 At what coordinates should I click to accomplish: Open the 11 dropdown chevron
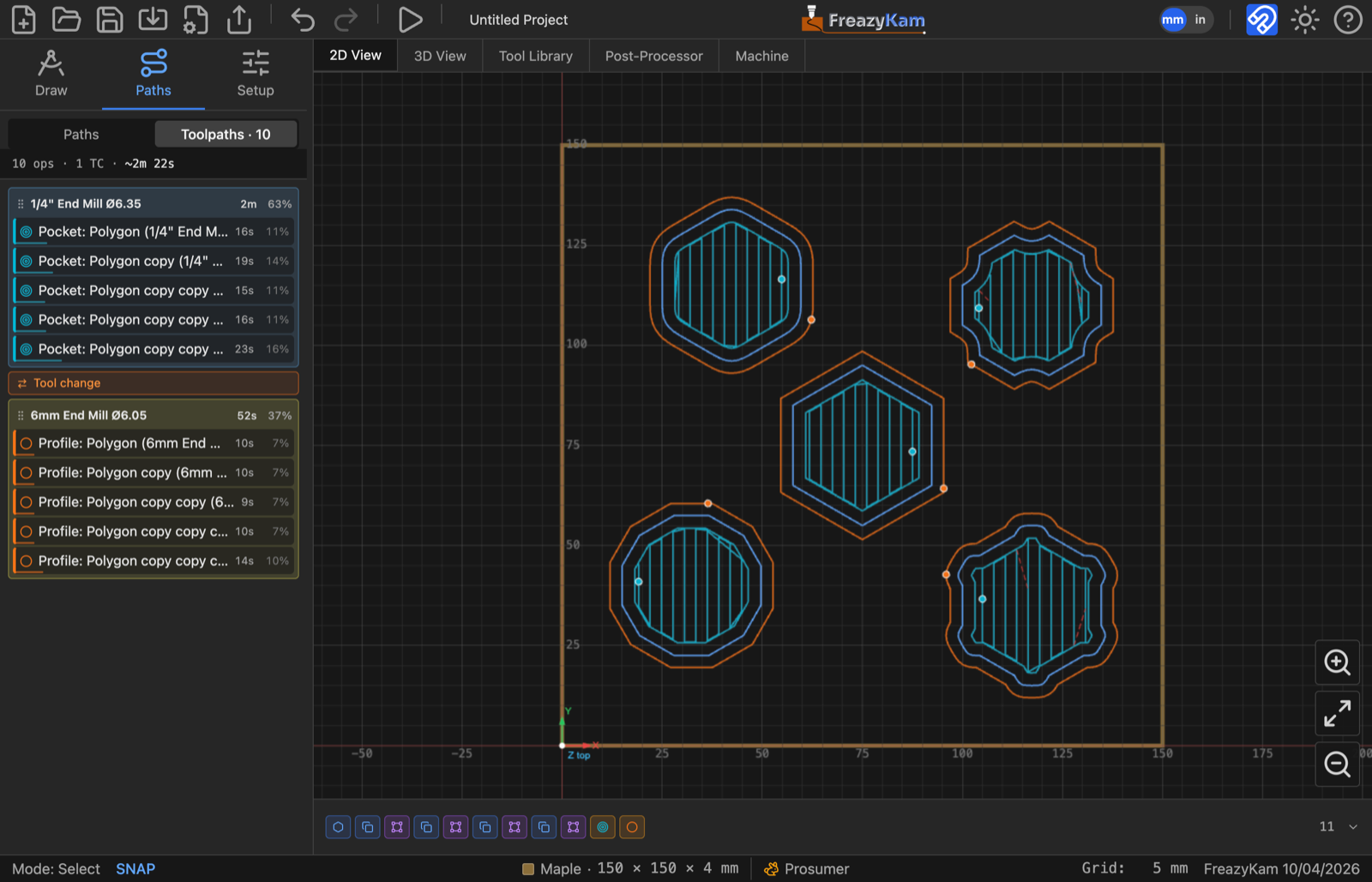[1353, 827]
